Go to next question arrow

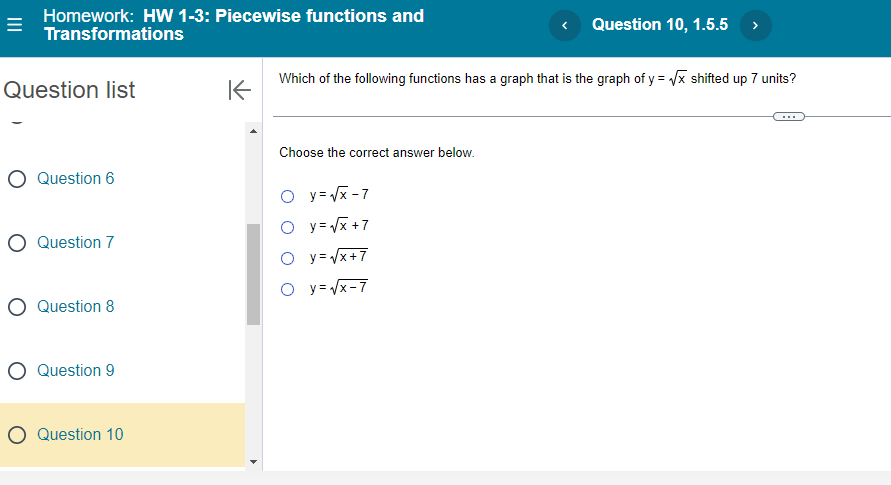point(755,25)
